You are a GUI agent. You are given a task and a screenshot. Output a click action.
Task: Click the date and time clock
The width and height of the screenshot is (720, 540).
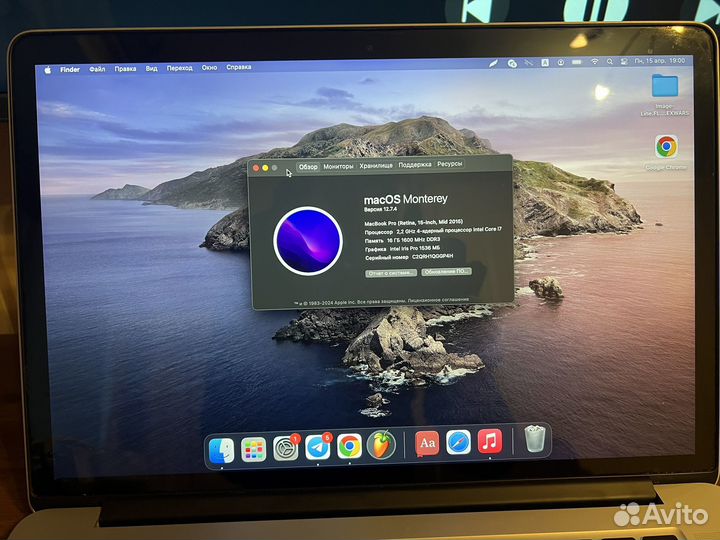[x=660, y=61]
